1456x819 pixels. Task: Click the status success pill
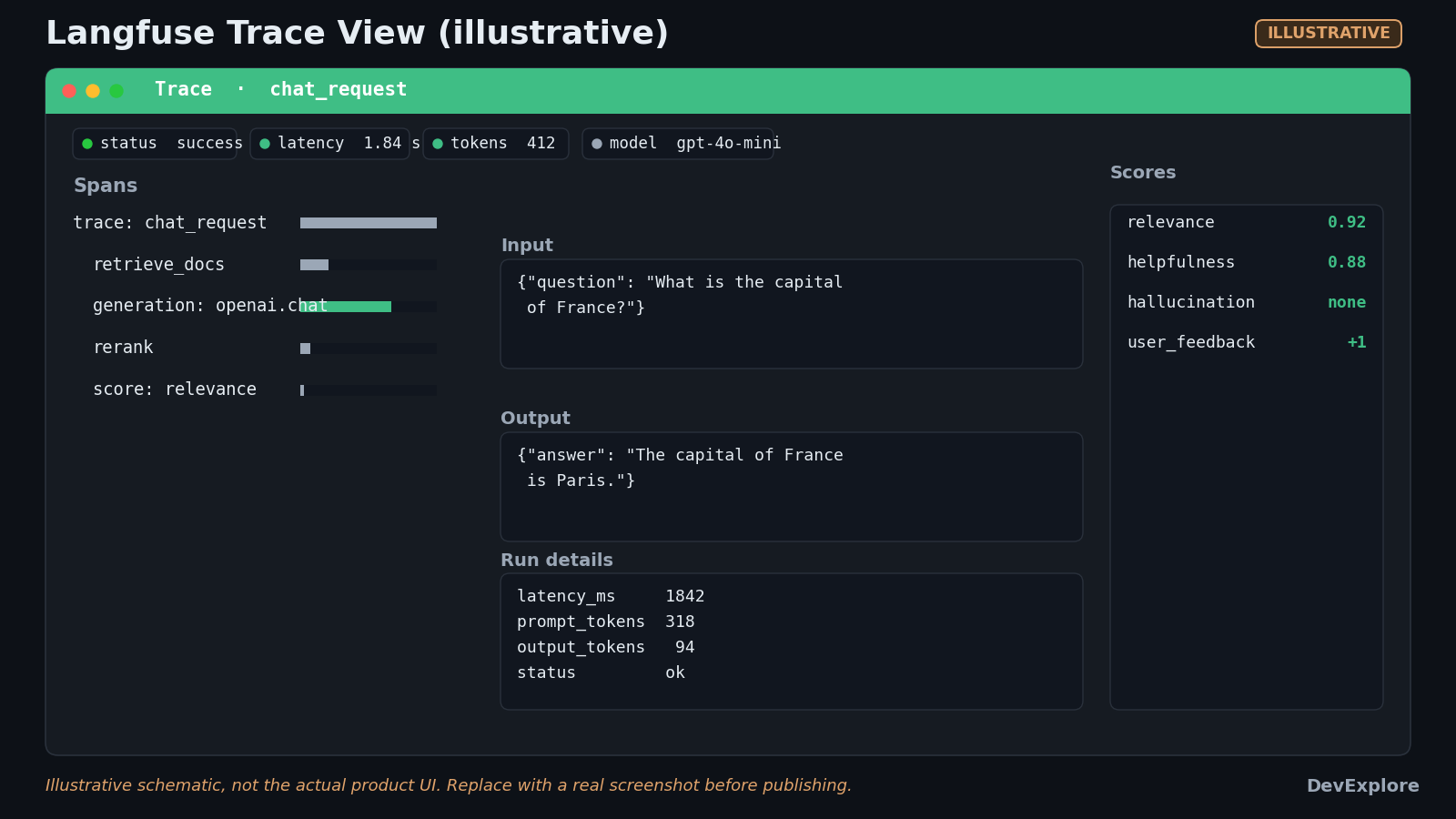(x=155, y=144)
